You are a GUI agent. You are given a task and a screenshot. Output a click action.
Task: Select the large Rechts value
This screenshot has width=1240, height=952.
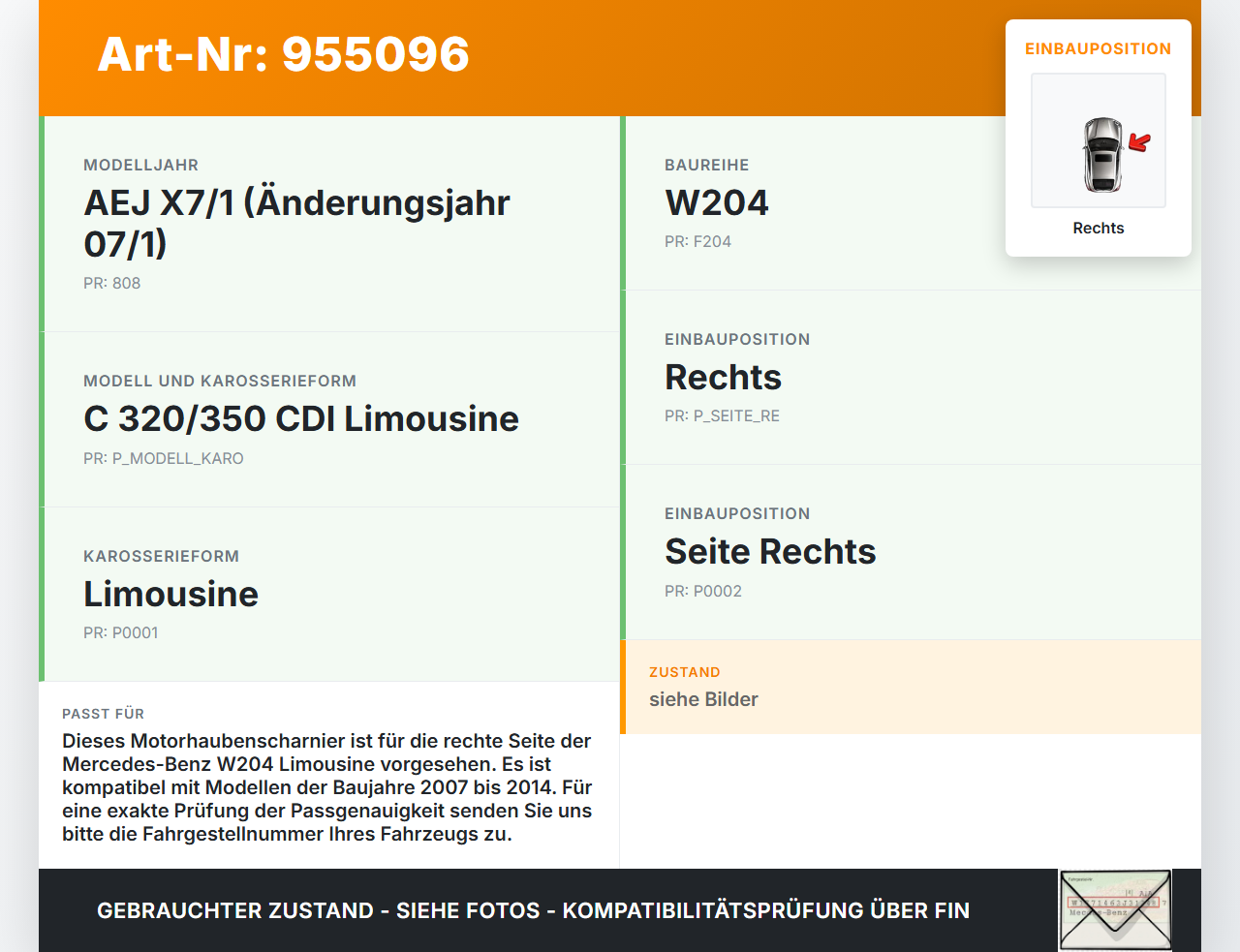coord(724,377)
